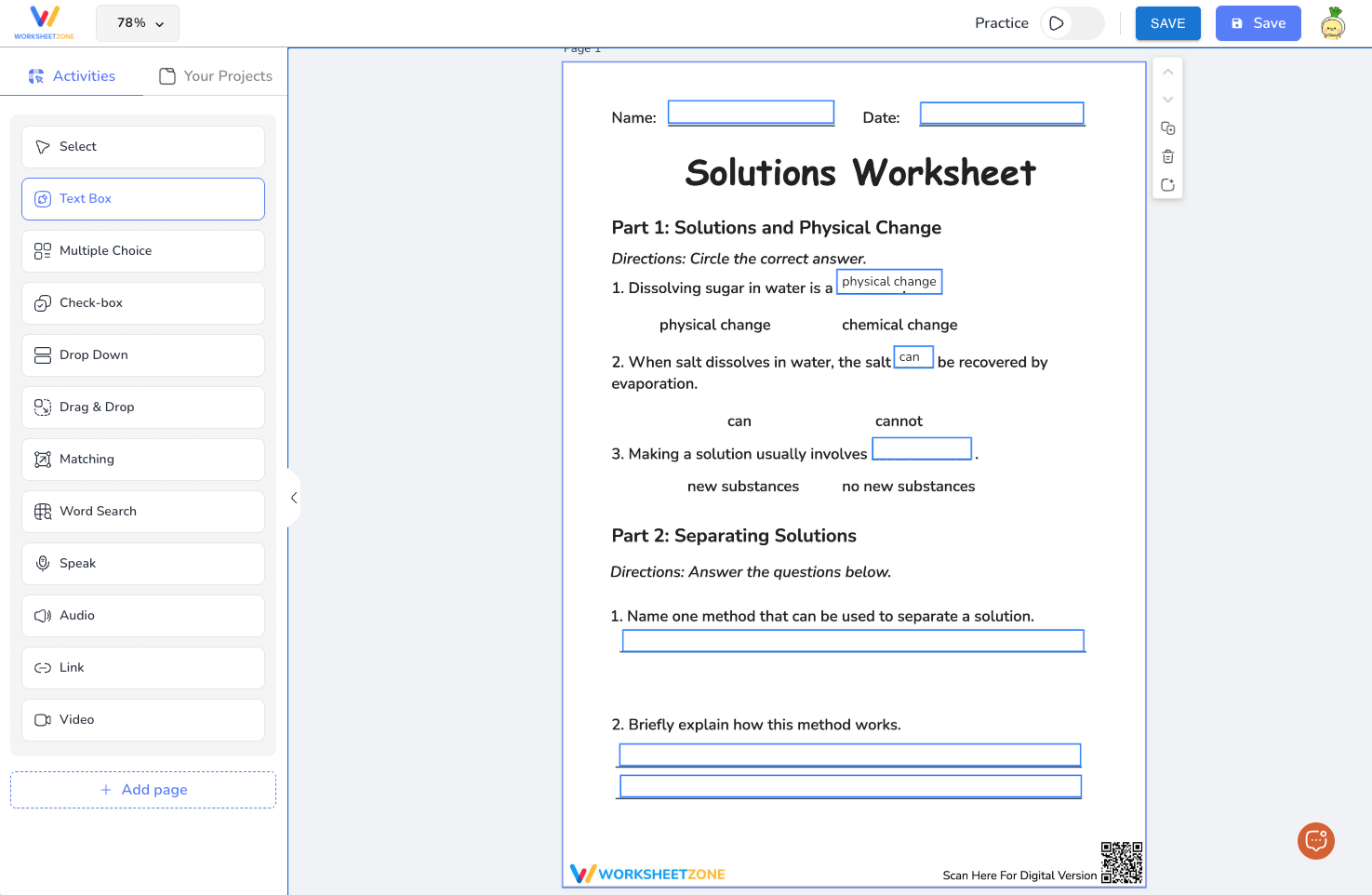Click the blue SAVE button
Viewport: 1372px width, 895px height.
1167,22
